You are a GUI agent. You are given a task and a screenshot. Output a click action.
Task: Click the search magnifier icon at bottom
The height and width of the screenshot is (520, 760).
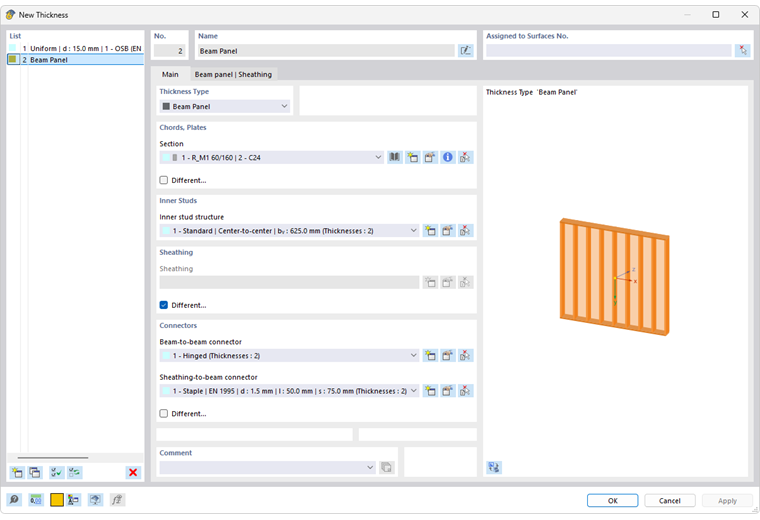point(15,500)
